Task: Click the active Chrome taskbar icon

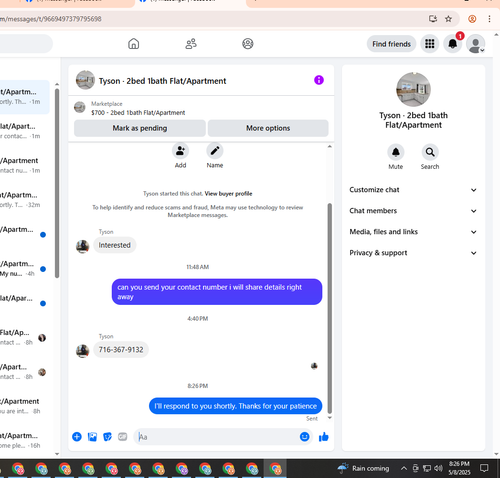Action: click(x=275, y=469)
